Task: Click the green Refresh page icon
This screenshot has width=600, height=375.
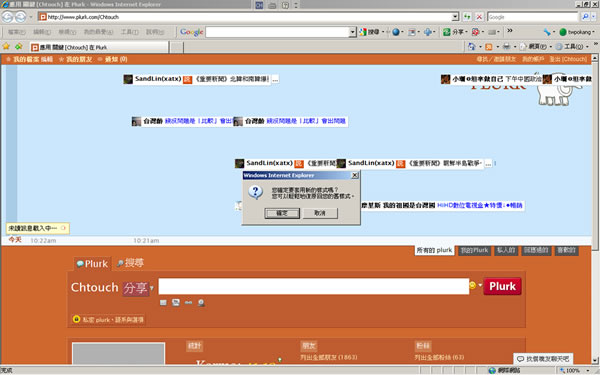Action: [x=467, y=17]
